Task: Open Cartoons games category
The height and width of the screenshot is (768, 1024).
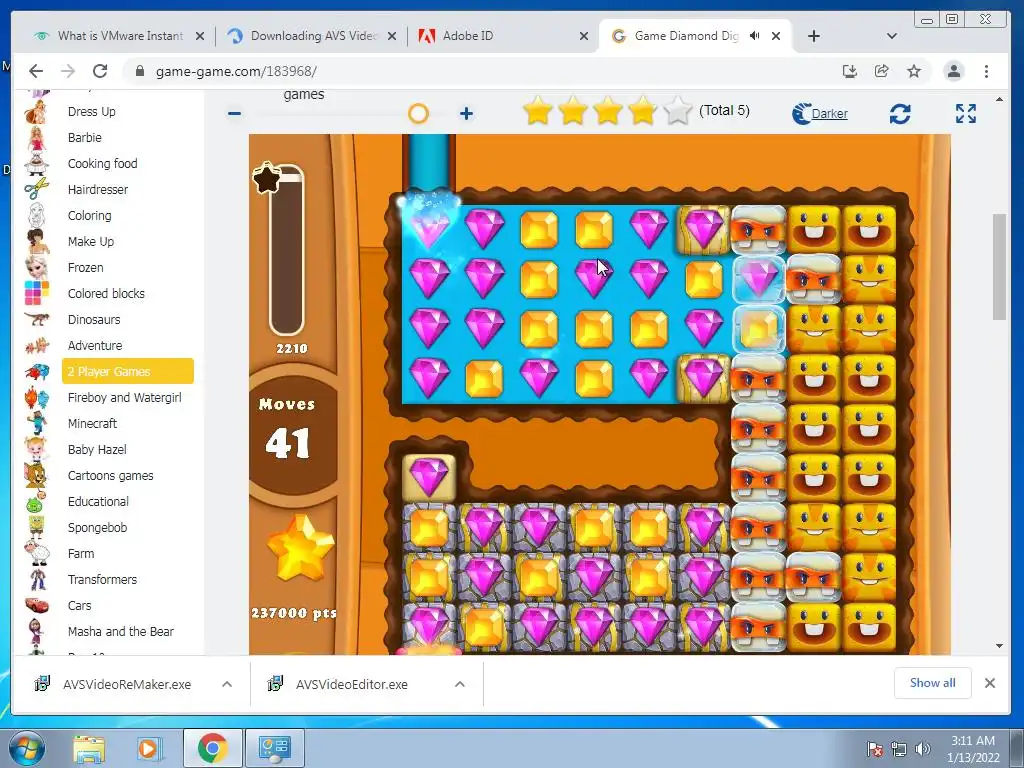Action: point(110,476)
